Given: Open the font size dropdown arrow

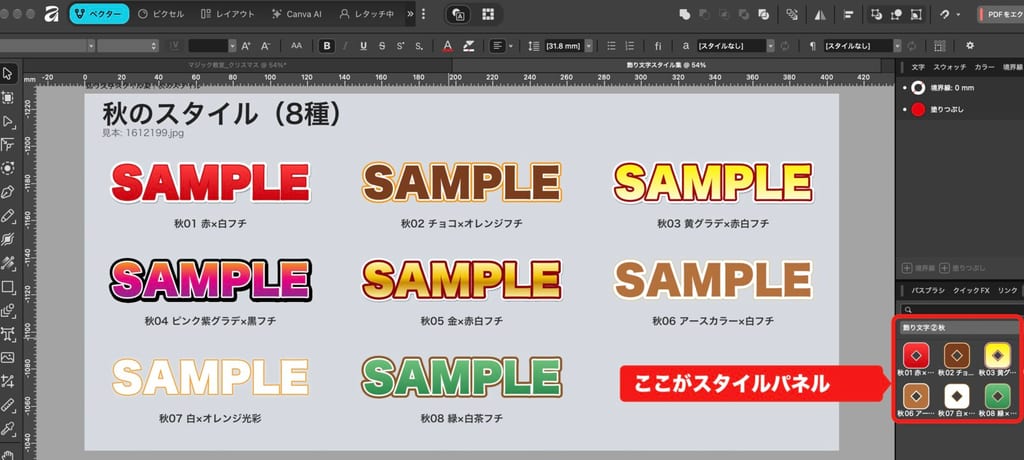Looking at the screenshot, I should (232, 46).
